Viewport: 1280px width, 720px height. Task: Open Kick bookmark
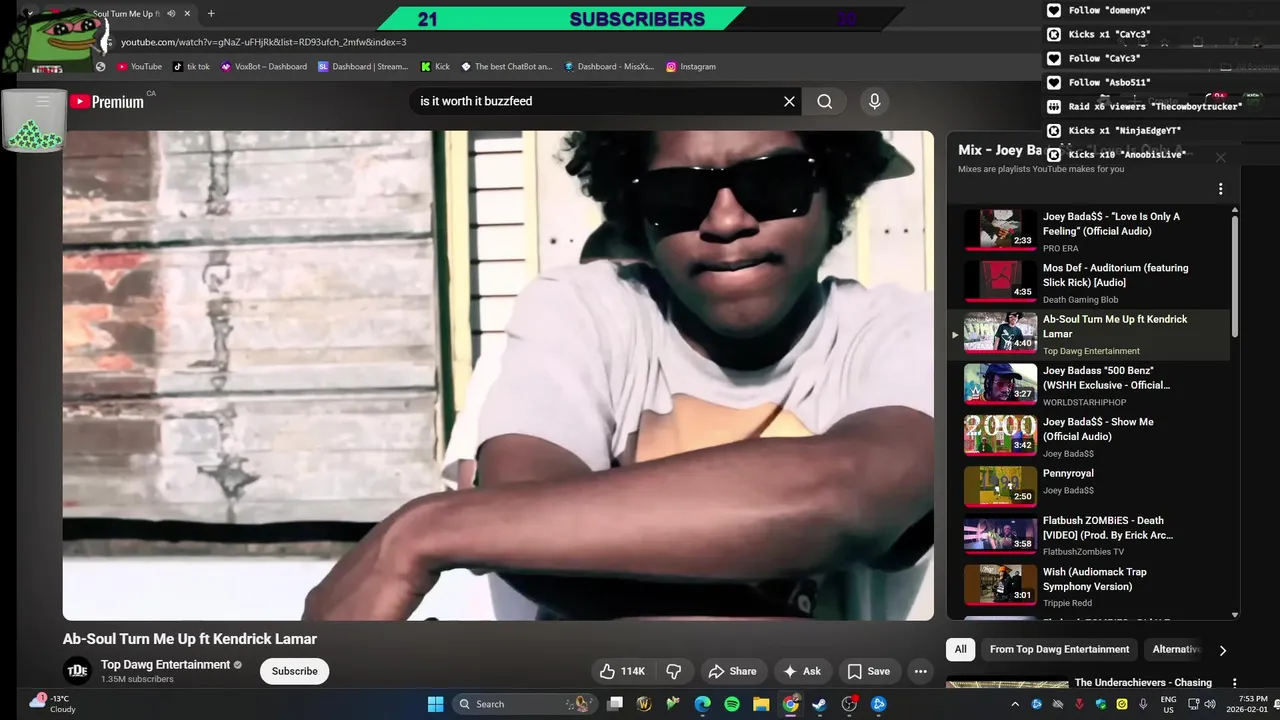435,67
